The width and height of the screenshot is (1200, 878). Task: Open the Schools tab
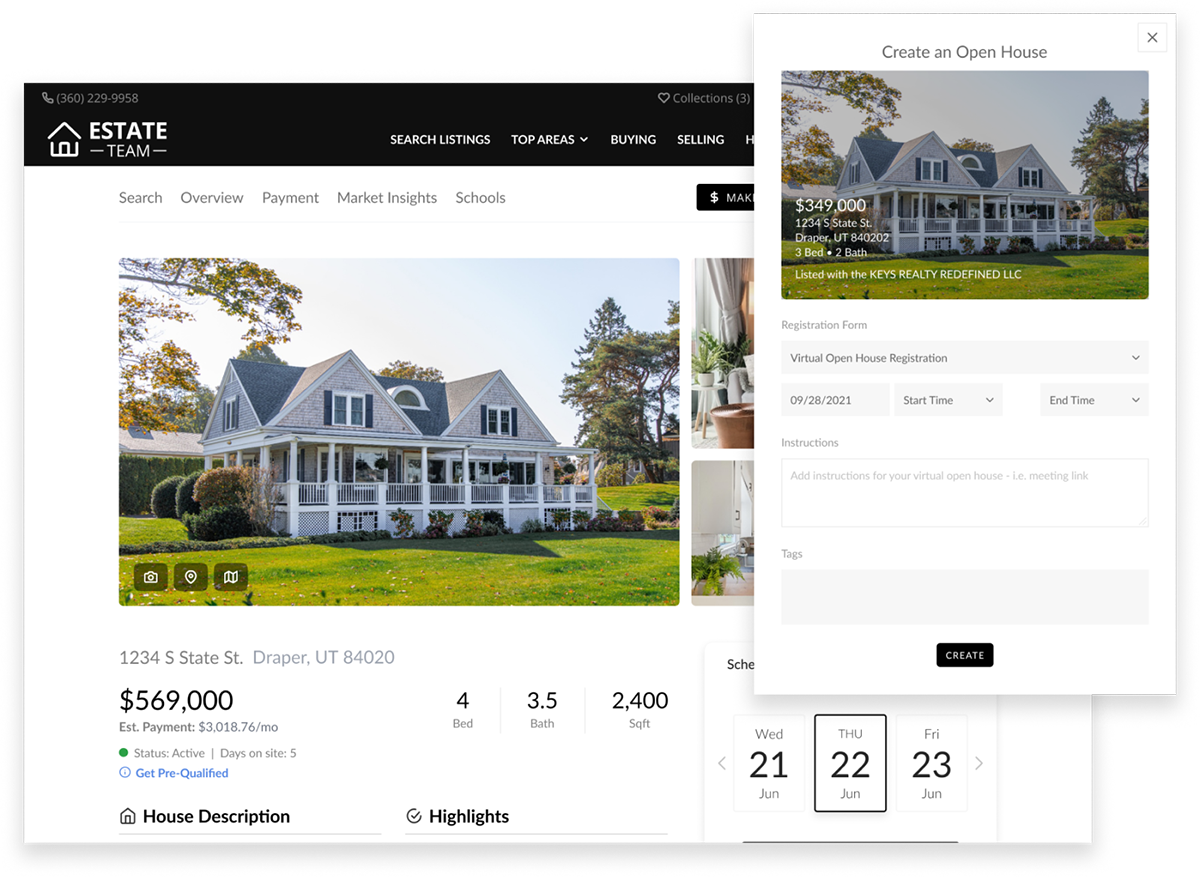480,198
